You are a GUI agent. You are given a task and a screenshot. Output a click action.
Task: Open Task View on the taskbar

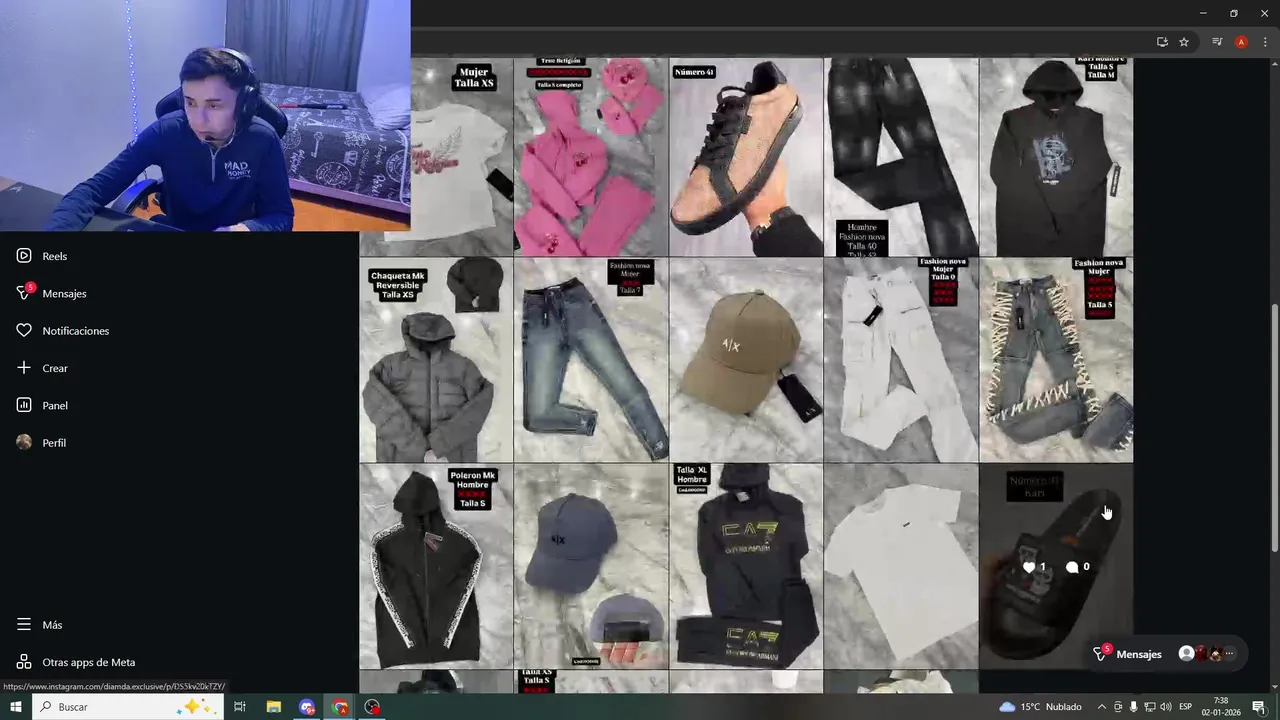(240, 707)
